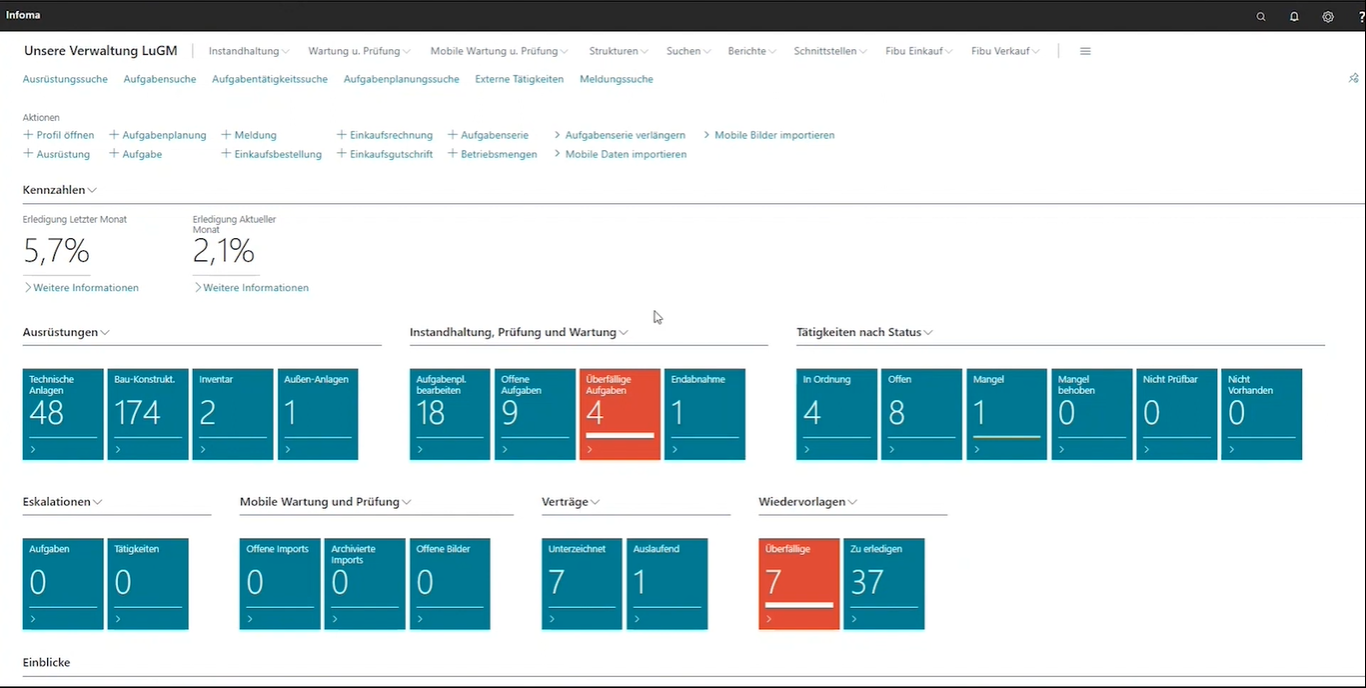Click Mobile Daten importieren action
Viewport: 1366px width, 688px height.
[x=625, y=155]
